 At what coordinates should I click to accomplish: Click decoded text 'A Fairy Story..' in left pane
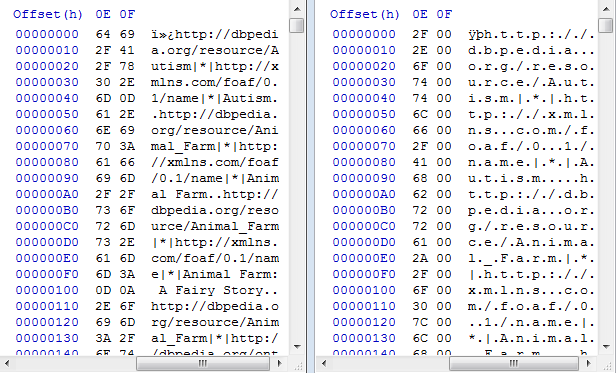point(218,290)
